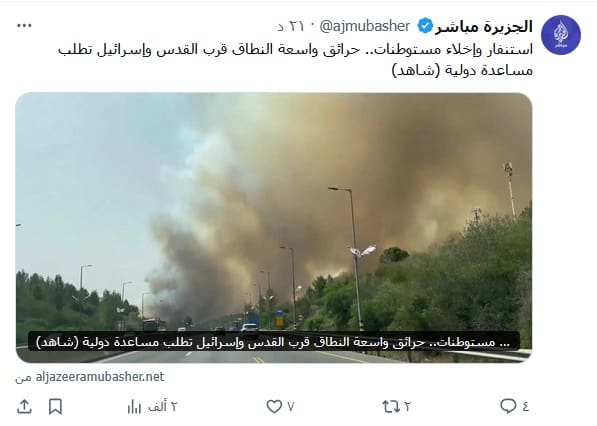Click the tweet text about Jerusalem fires

(x=295, y=60)
